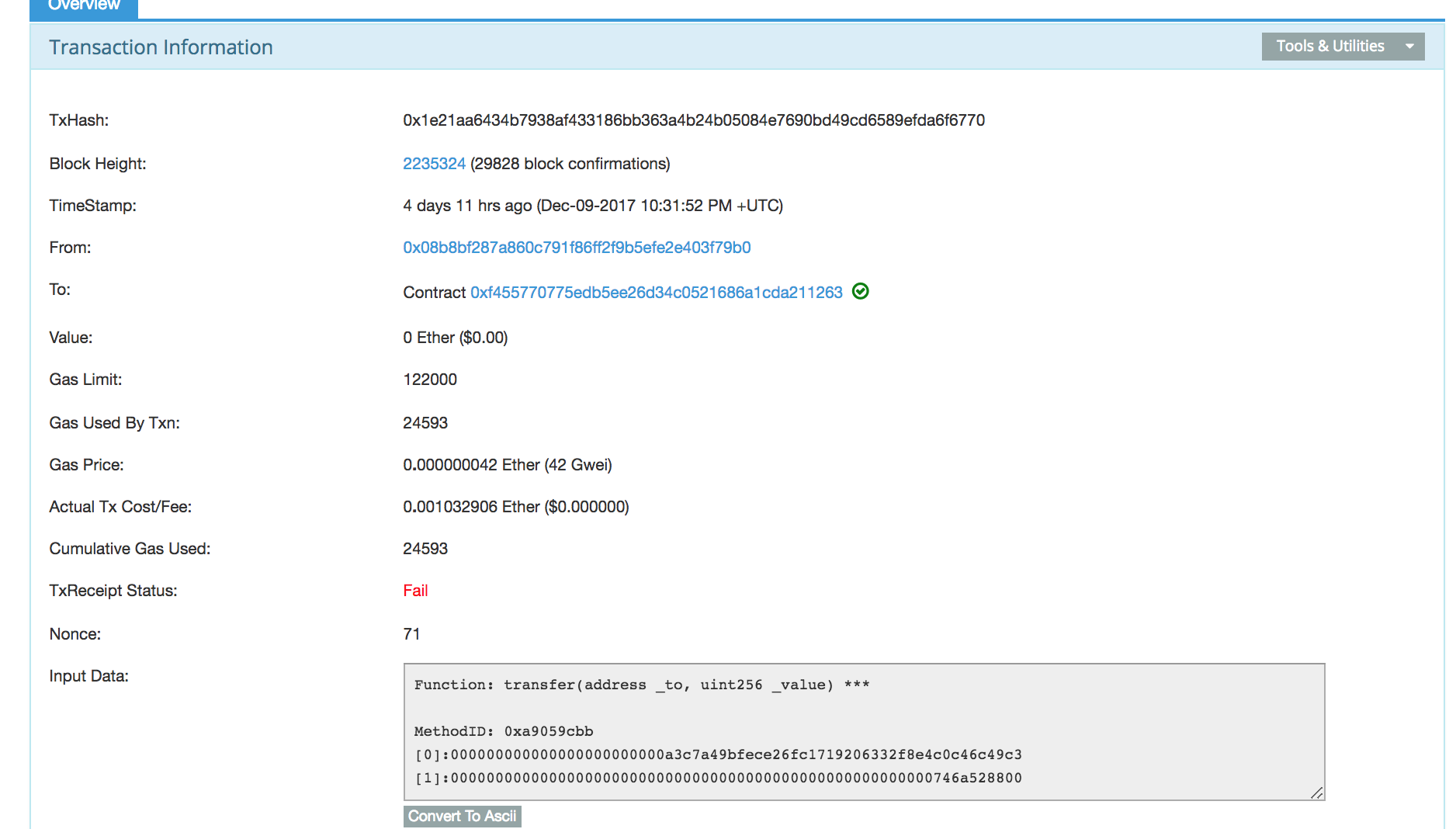Open the From address 0x08b8bf28... link

coord(577,248)
